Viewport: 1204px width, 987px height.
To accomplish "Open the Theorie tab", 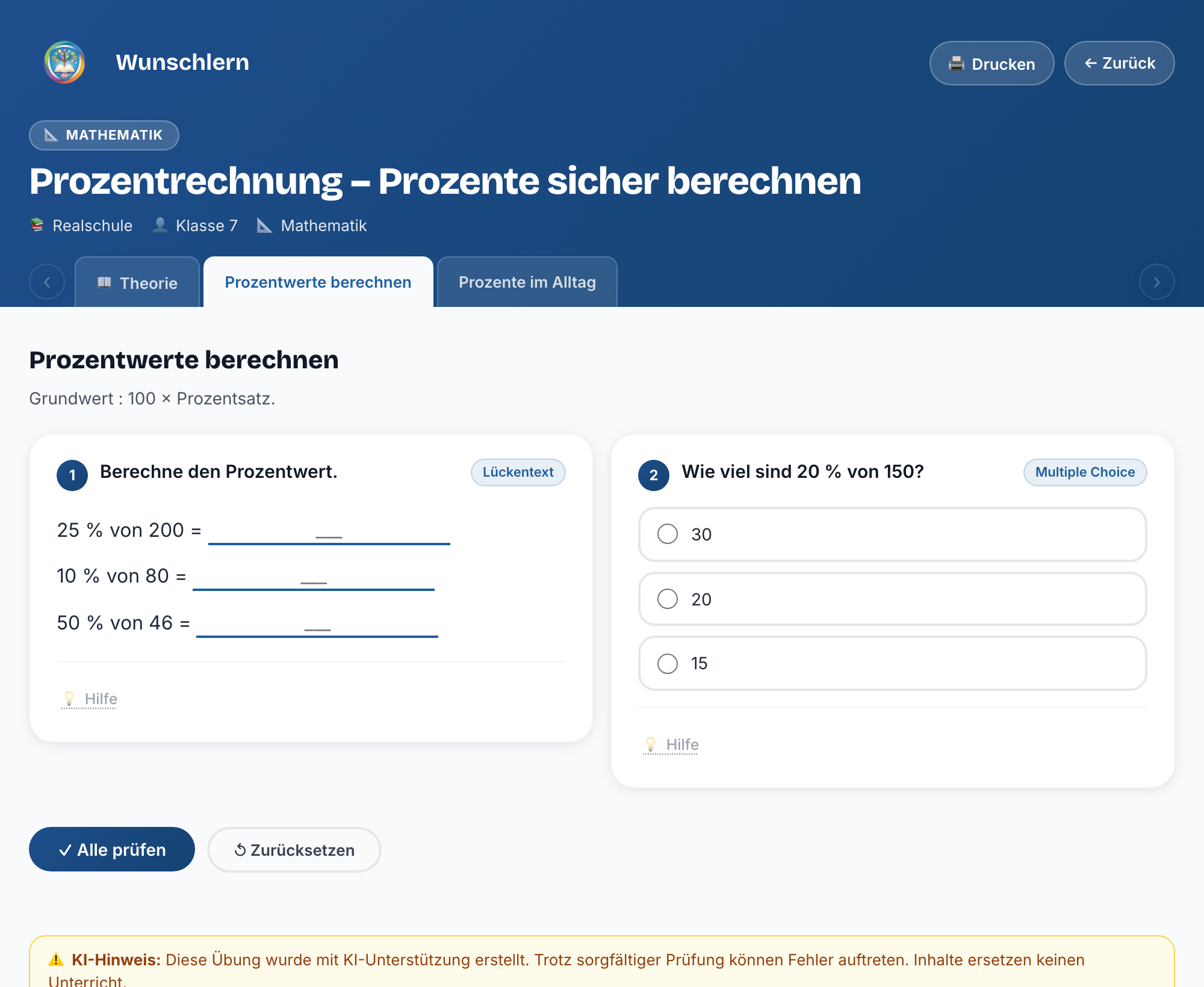I will [x=137, y=282].
